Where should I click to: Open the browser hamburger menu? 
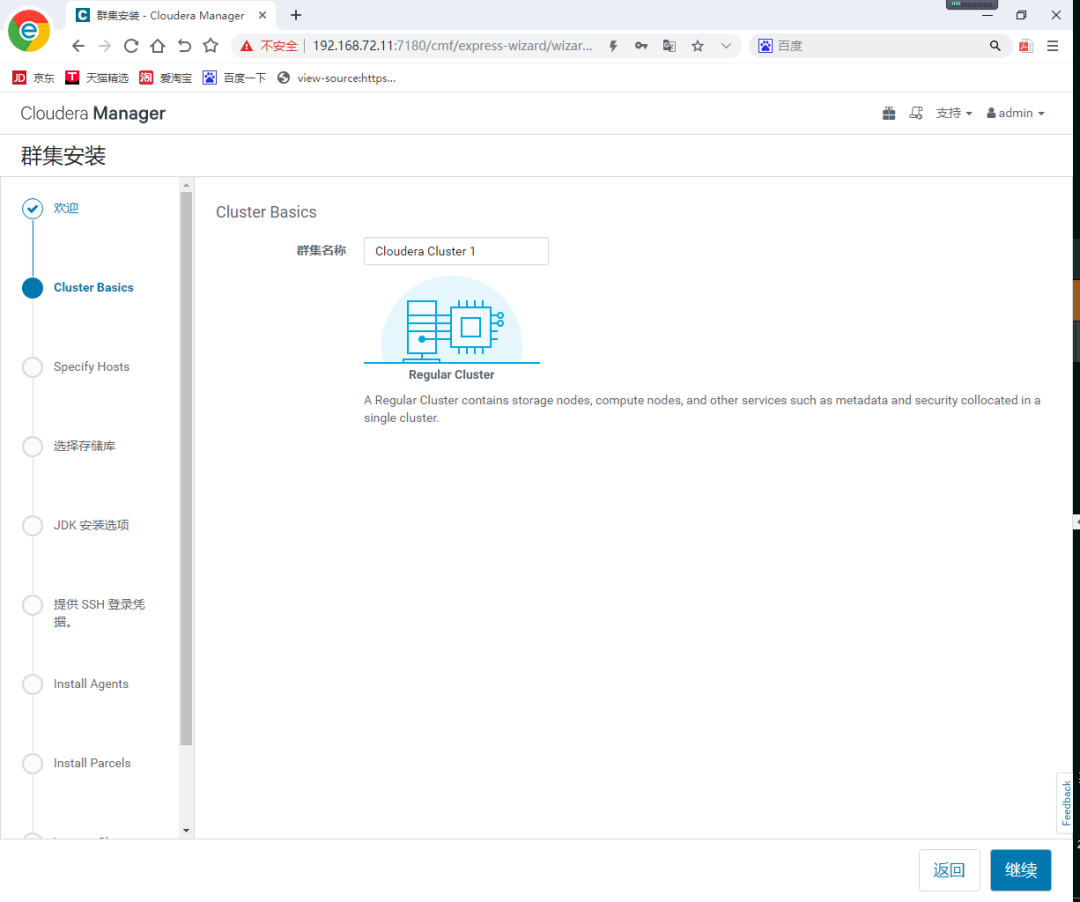click(x=1052, y=46)
